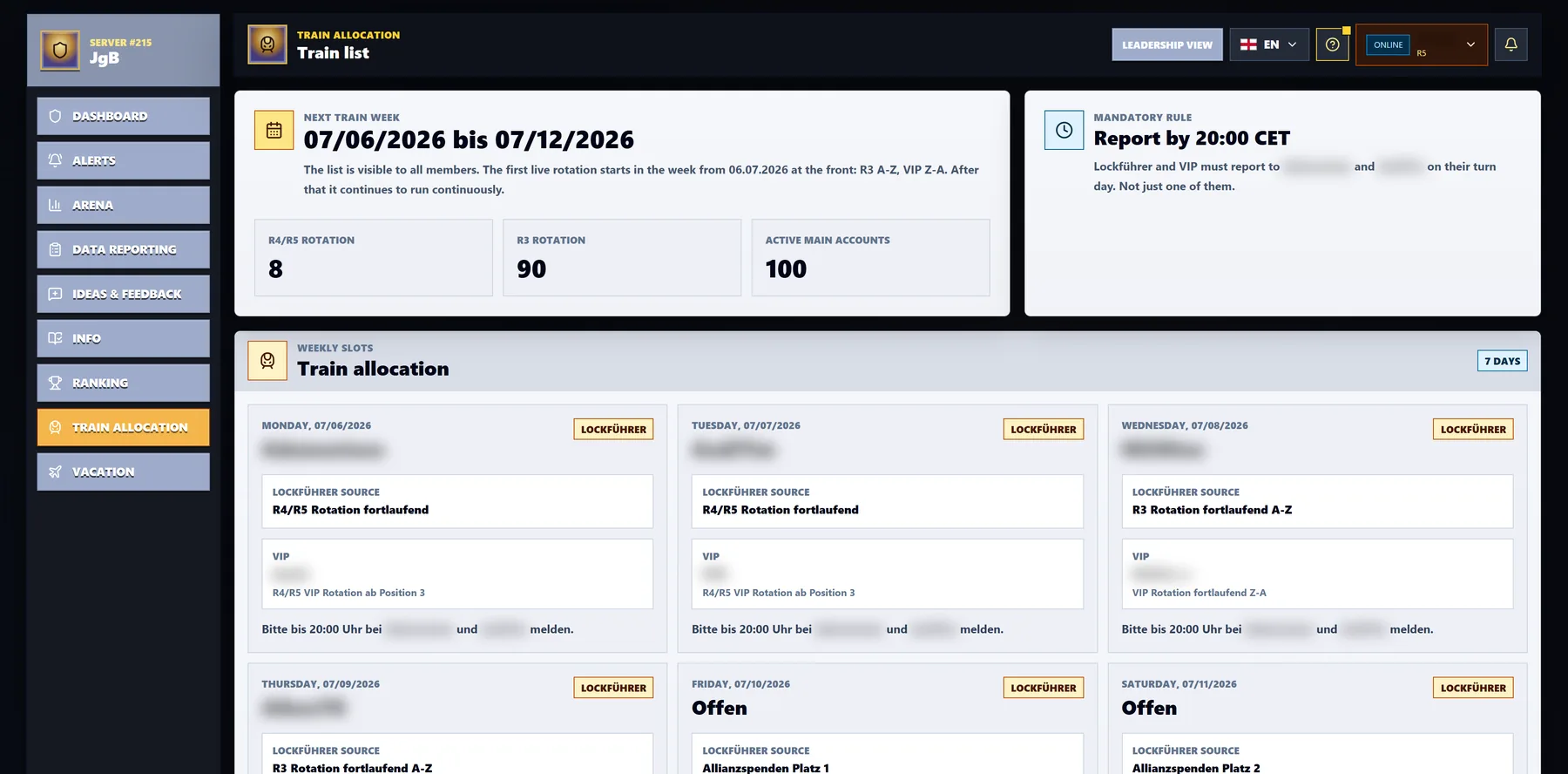This screenshot has width=1568, height=774.
Task: Click Monday's 'R4/R5 Rotation fortlaufend' source
Action: point(350,510)
